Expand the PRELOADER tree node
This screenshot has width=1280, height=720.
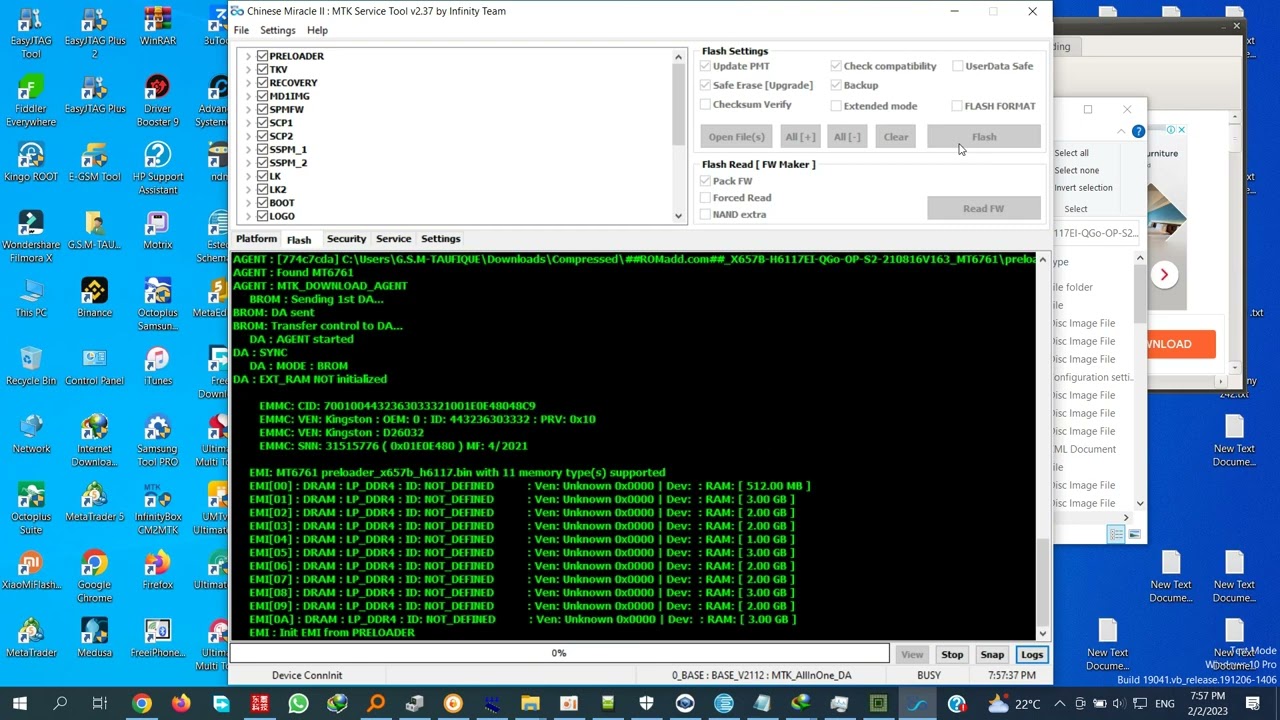(248, 56)
